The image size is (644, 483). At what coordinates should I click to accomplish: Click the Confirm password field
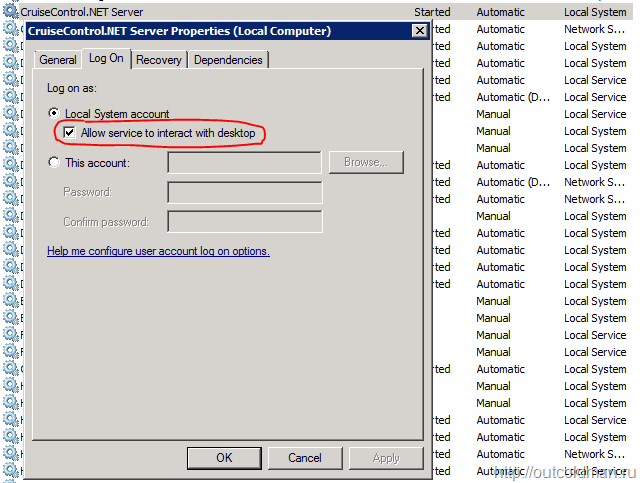245,222
